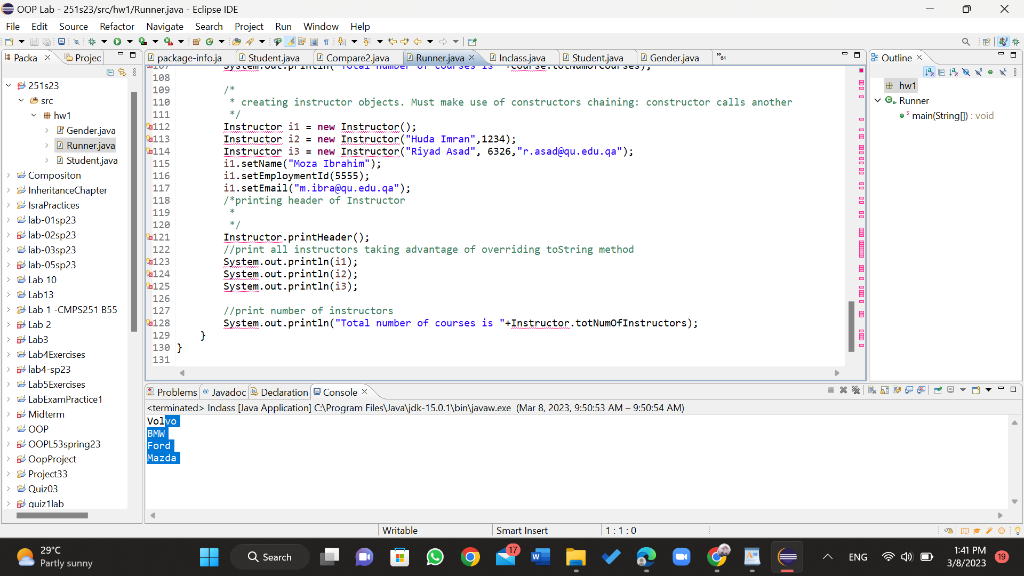Viewport: 1024px width, 576px height.
Task: Click the Back navigation arrow in toolbar
Action: coord(417,42)
